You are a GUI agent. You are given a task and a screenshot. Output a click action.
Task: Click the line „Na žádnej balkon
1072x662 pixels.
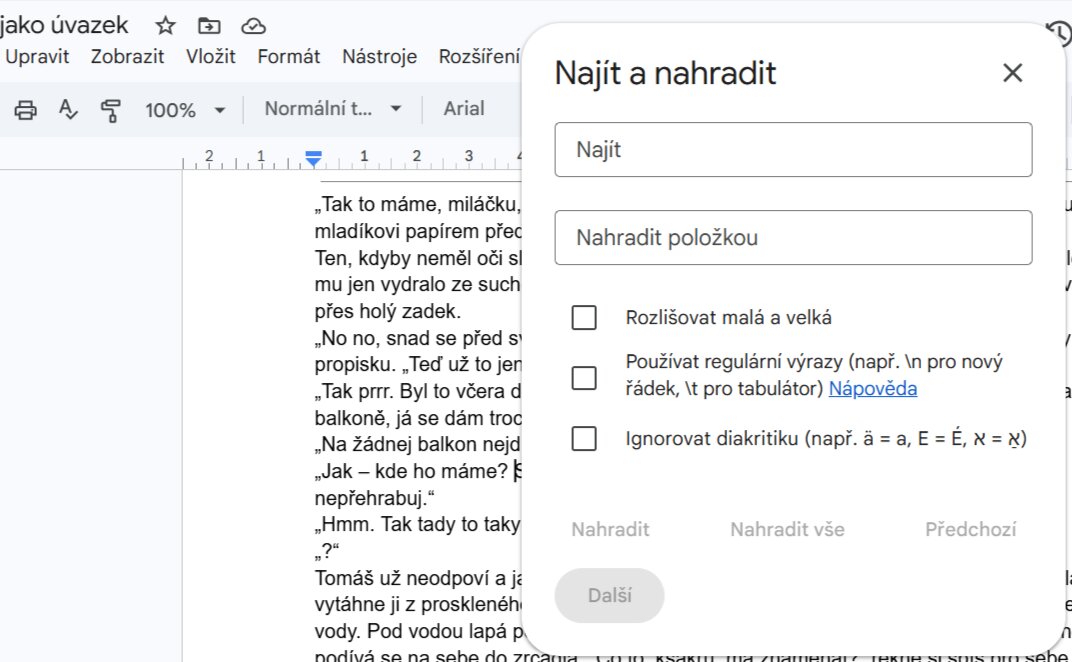point(418,445)
